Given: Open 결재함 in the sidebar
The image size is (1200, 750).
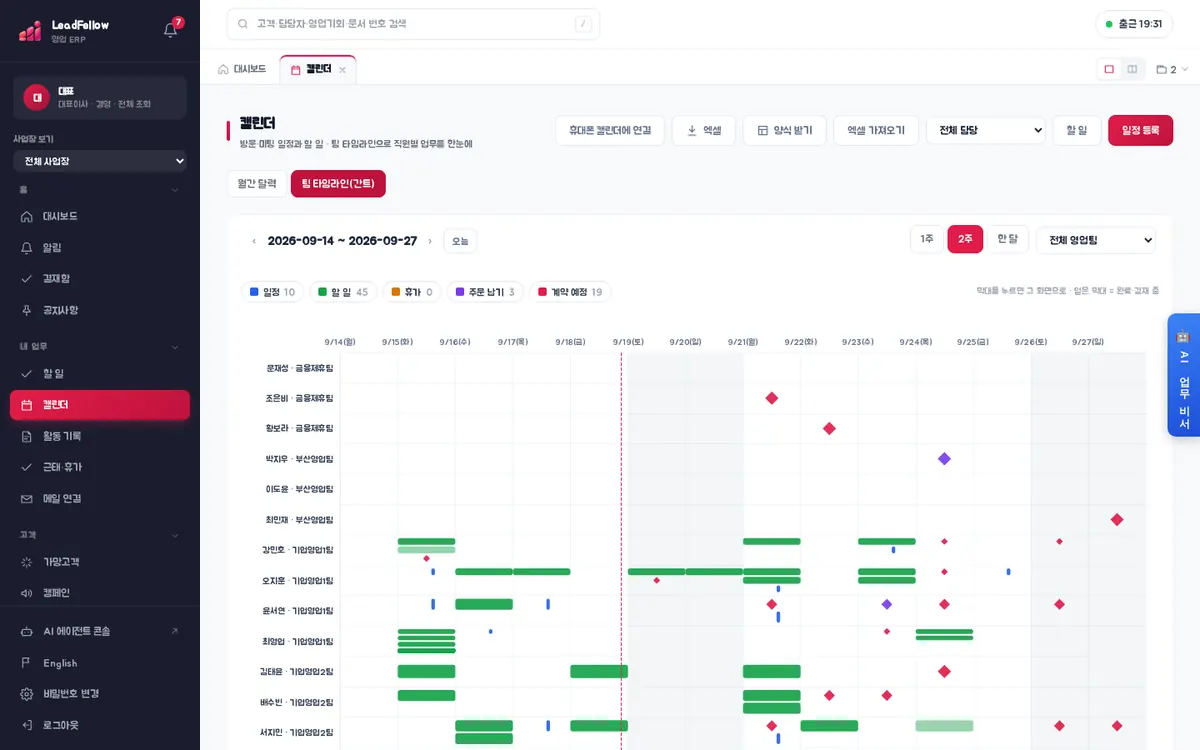Looking at the screenshot, I should (x=100, y=278).
